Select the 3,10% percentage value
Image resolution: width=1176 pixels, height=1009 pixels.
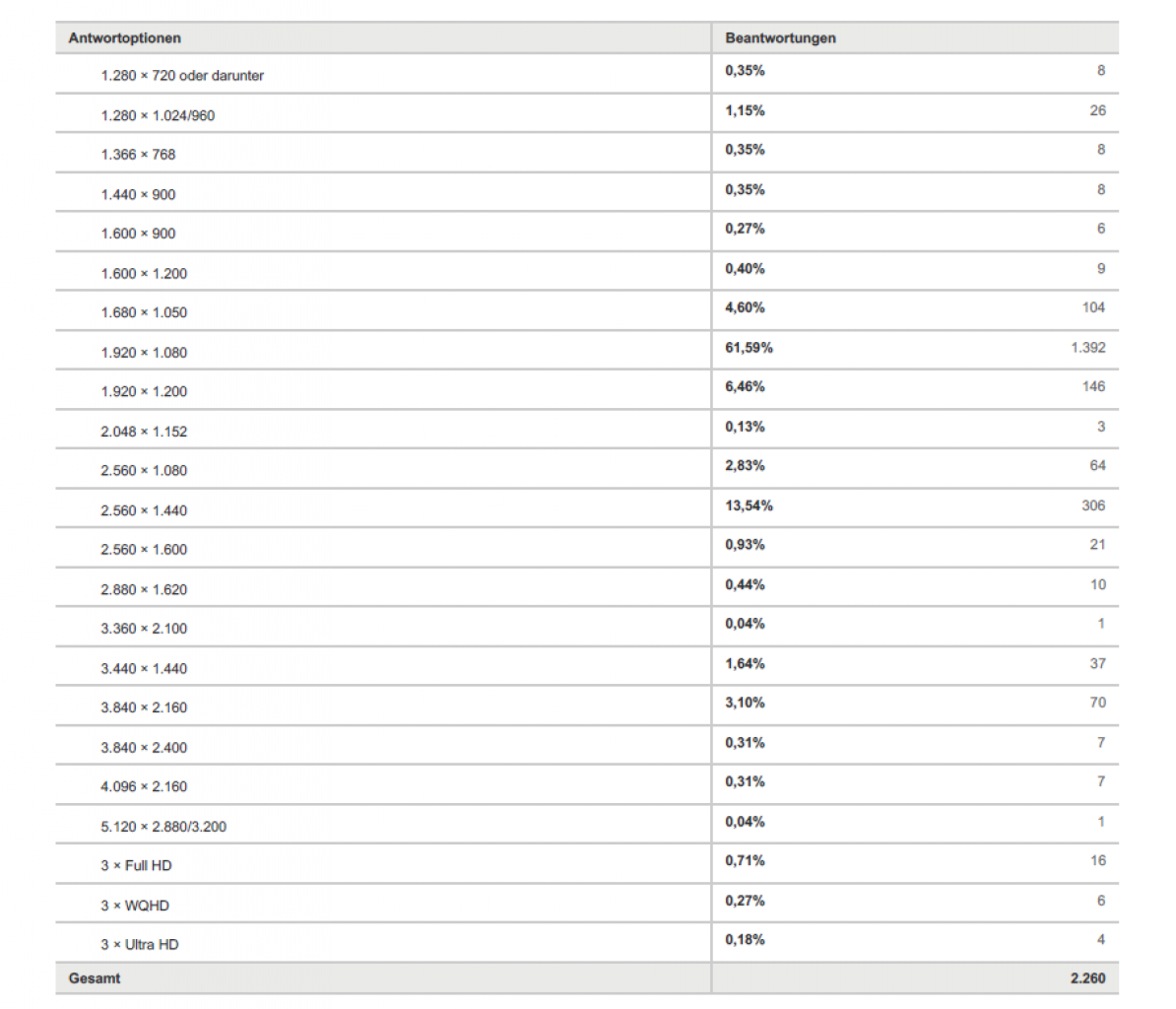point(745,703)
